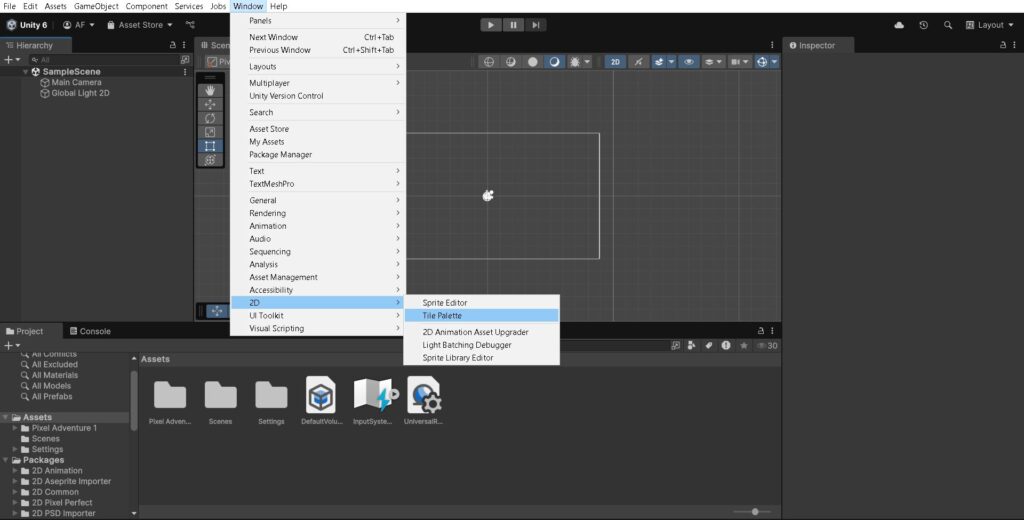Select the Scale tool

(210, 132)
